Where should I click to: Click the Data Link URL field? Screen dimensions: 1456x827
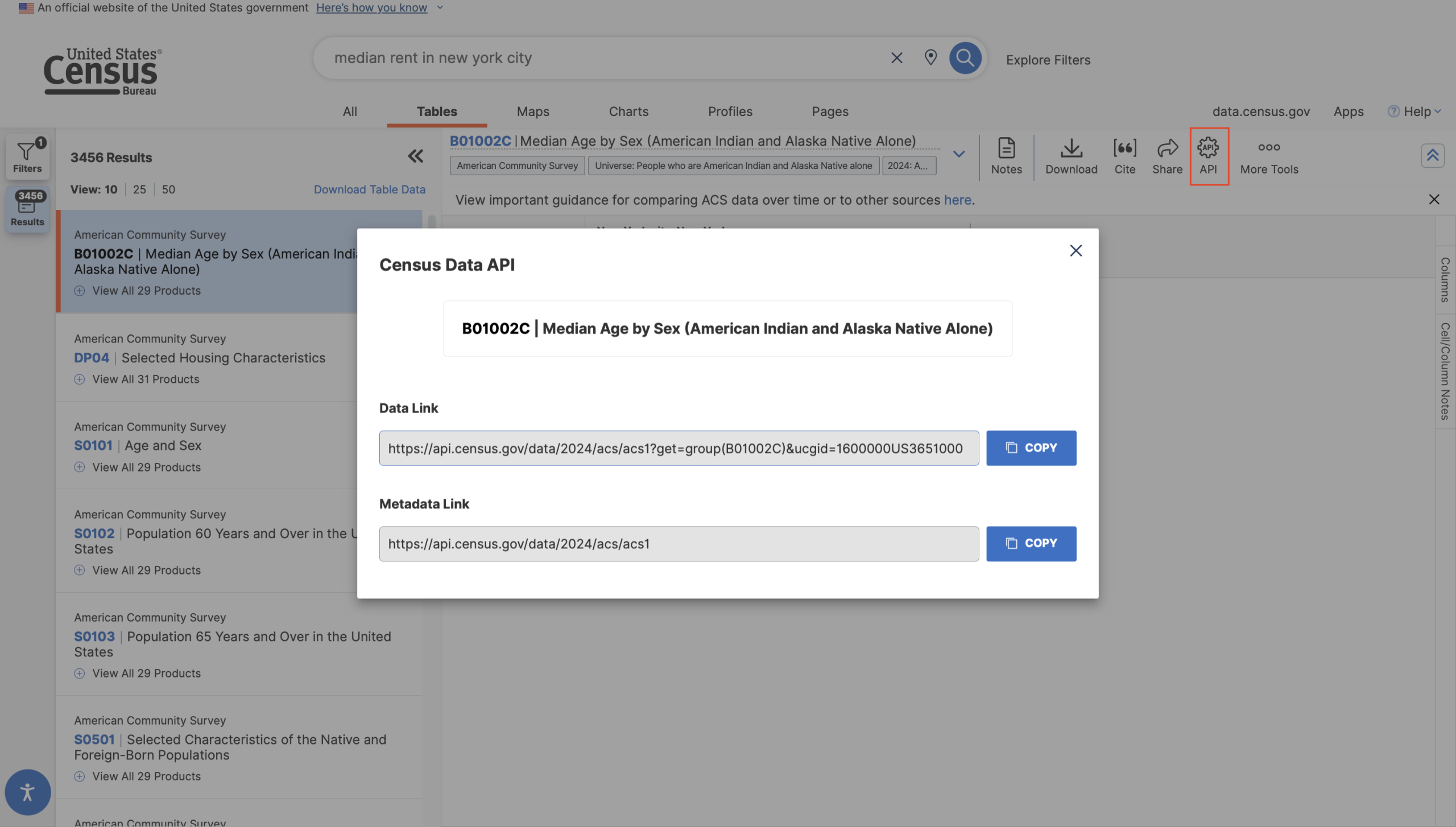(679, 448)
